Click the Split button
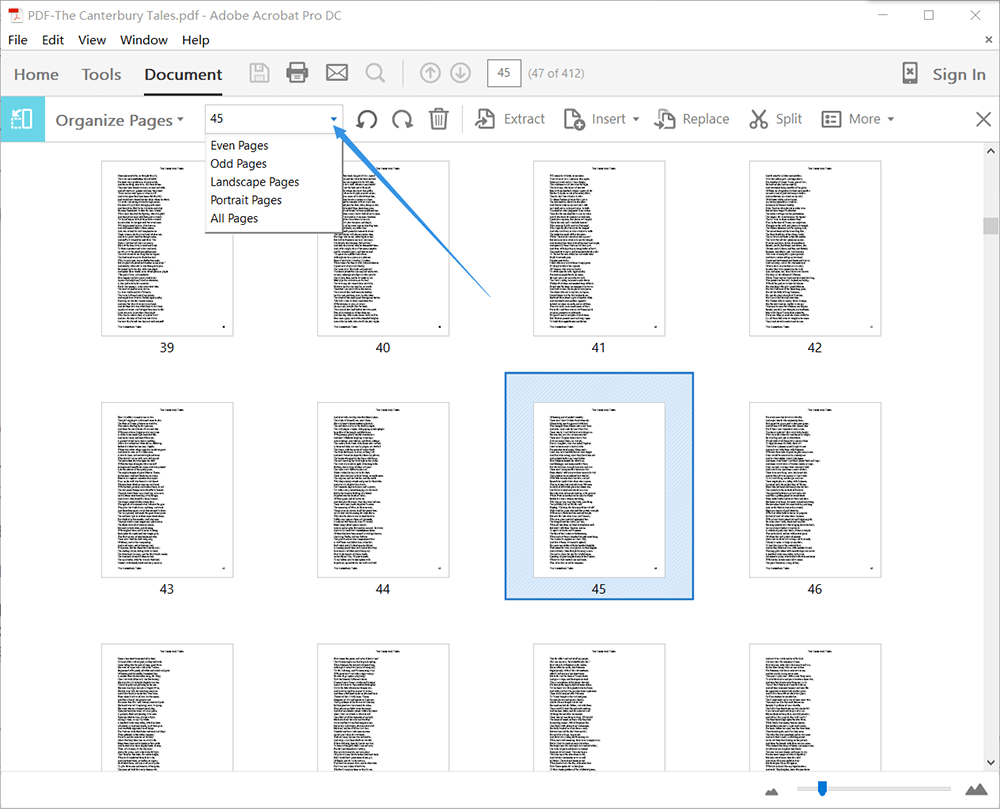Screen dimensions: 1000x809 coord(775,119)
